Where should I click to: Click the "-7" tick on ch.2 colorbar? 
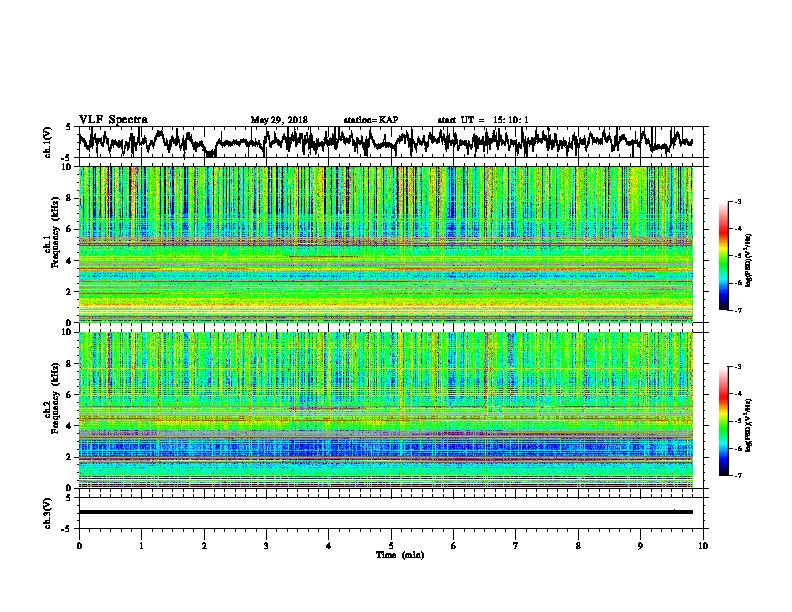click(738, 476)
